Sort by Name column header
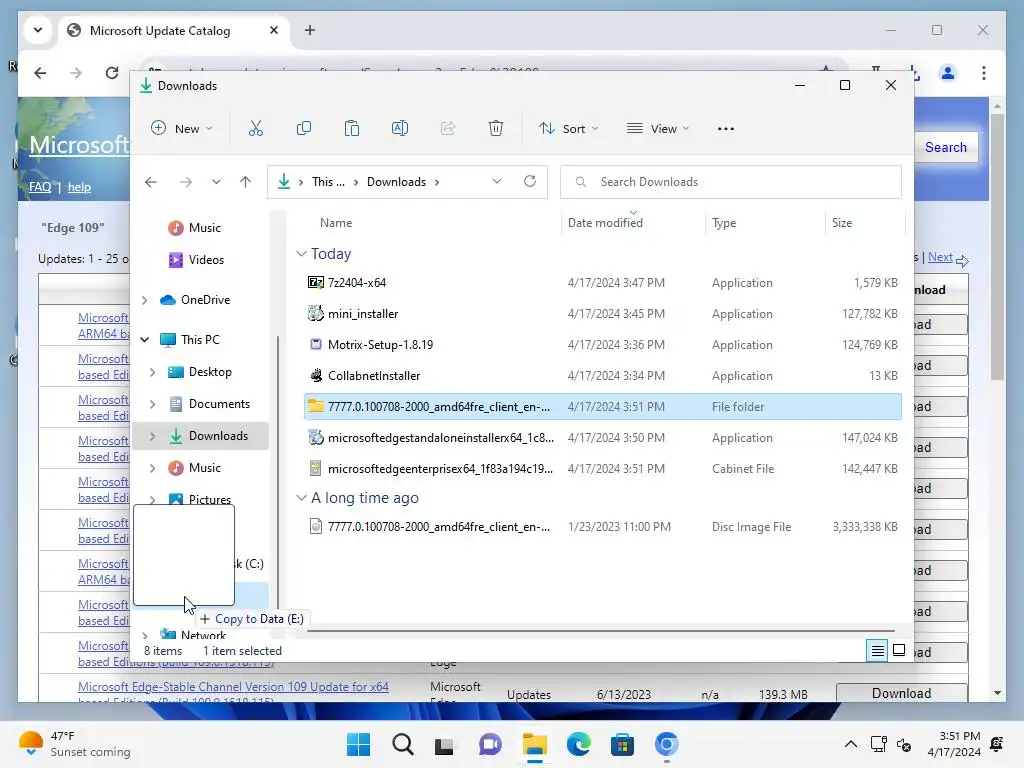 (336, 223)
